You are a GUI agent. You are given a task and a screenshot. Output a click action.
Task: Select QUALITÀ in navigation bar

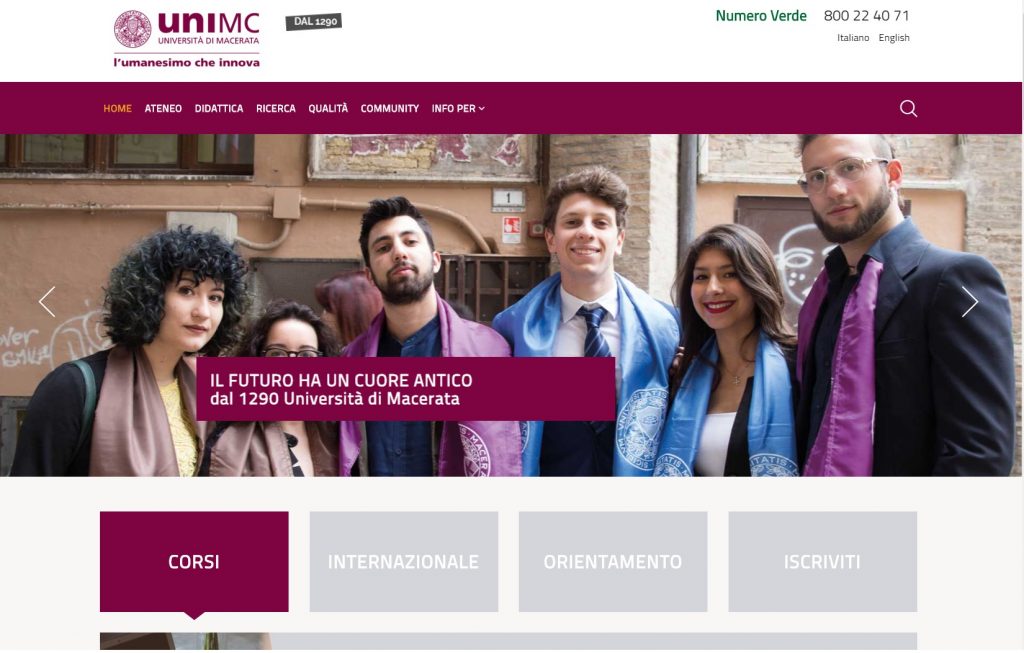tap(328, 108)
